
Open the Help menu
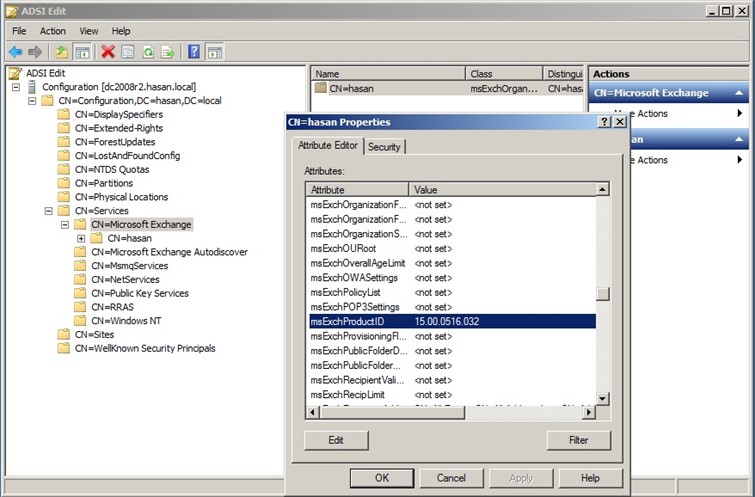[121, 31]
